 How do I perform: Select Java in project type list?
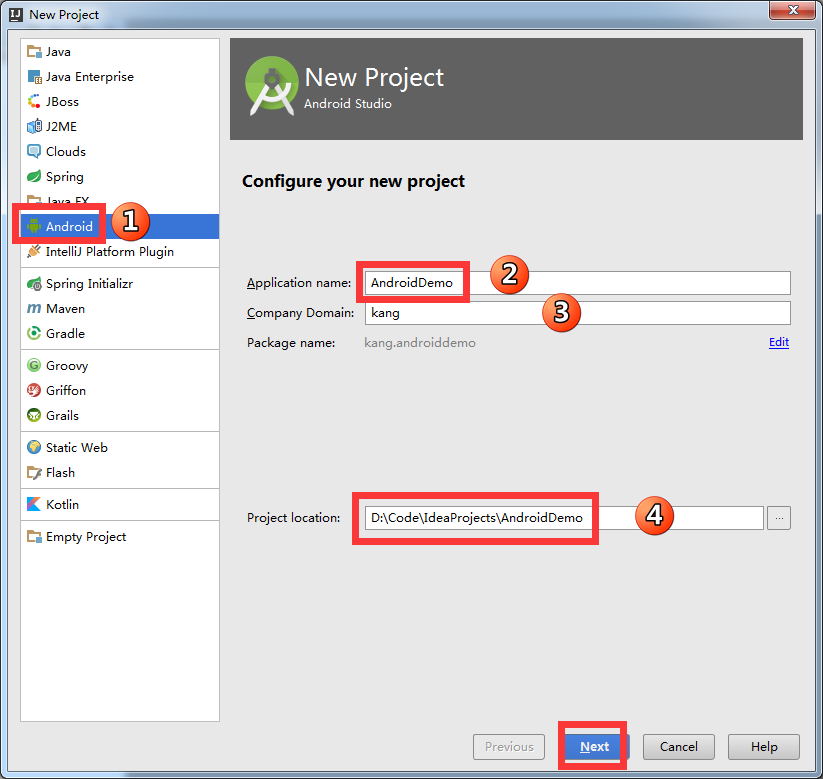coord(120,51)
